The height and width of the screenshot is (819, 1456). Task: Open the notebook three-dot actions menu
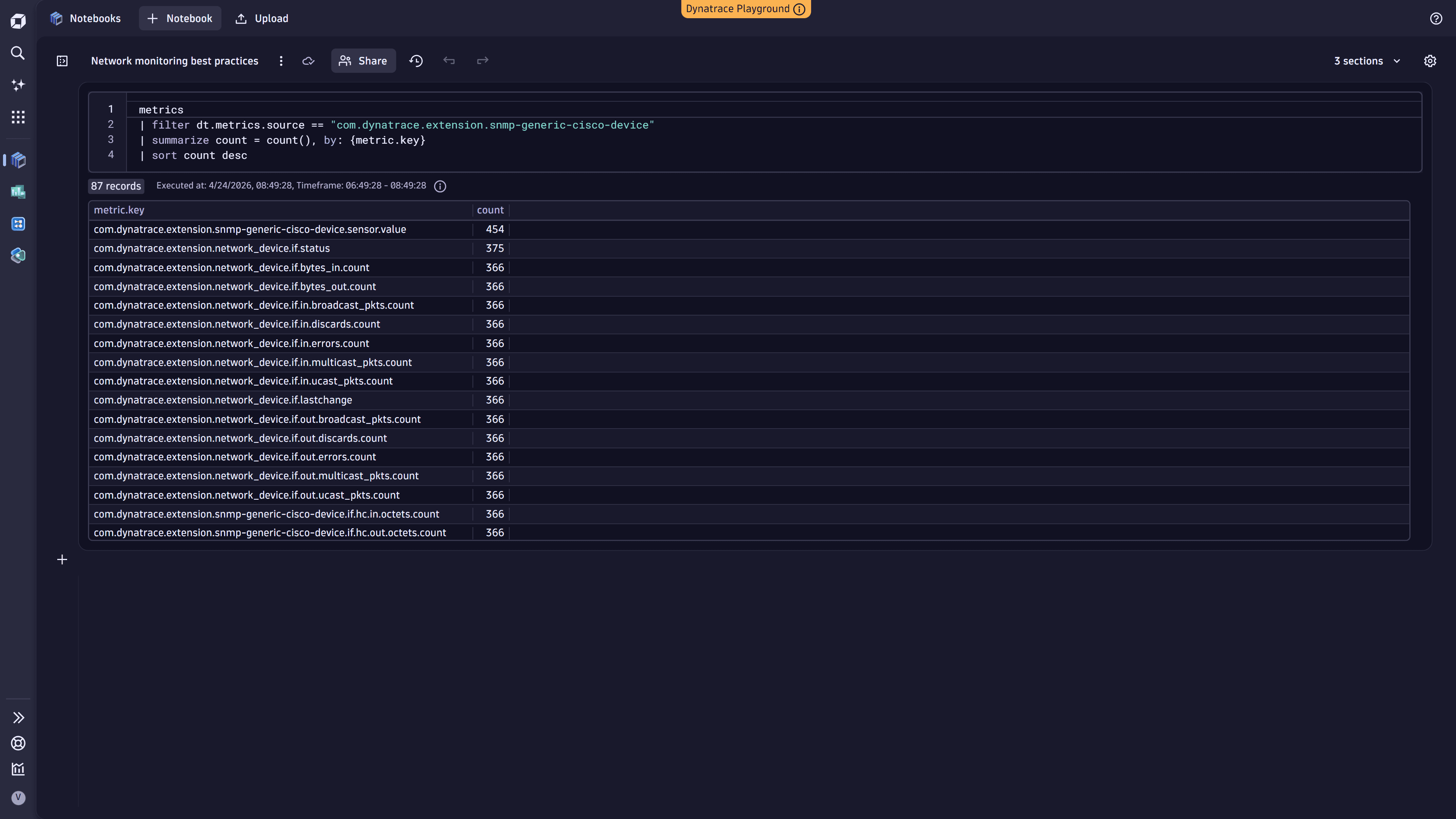click(281, 61)
